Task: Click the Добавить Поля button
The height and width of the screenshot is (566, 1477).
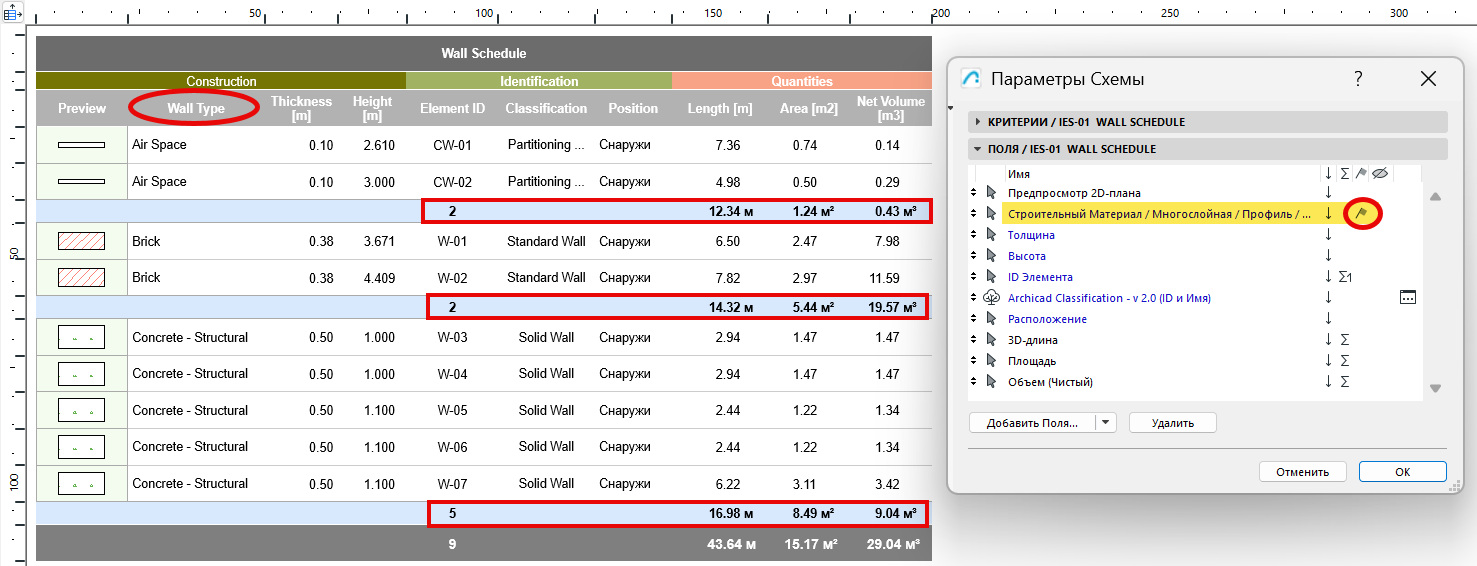Action: [1032, 423]
